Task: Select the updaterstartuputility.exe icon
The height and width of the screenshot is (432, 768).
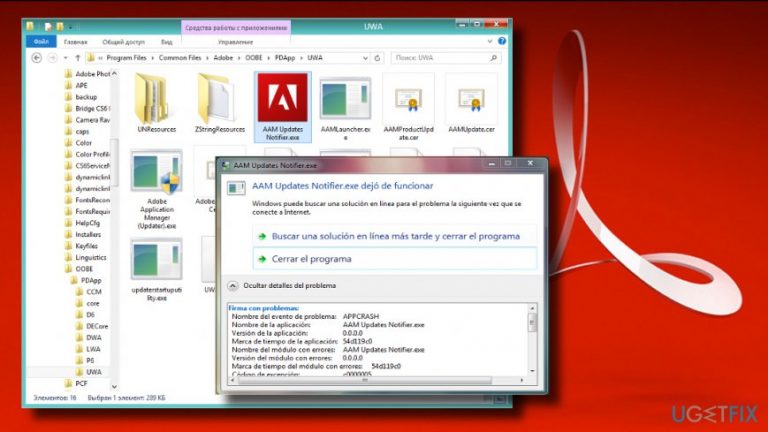Action: pos(156,260)
